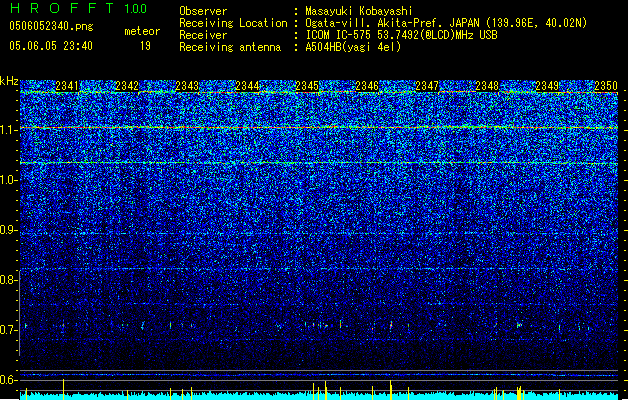The image size is (629, 400).
Task: Select the file name 0506052340.png
Action: click(x=51, y=26)
